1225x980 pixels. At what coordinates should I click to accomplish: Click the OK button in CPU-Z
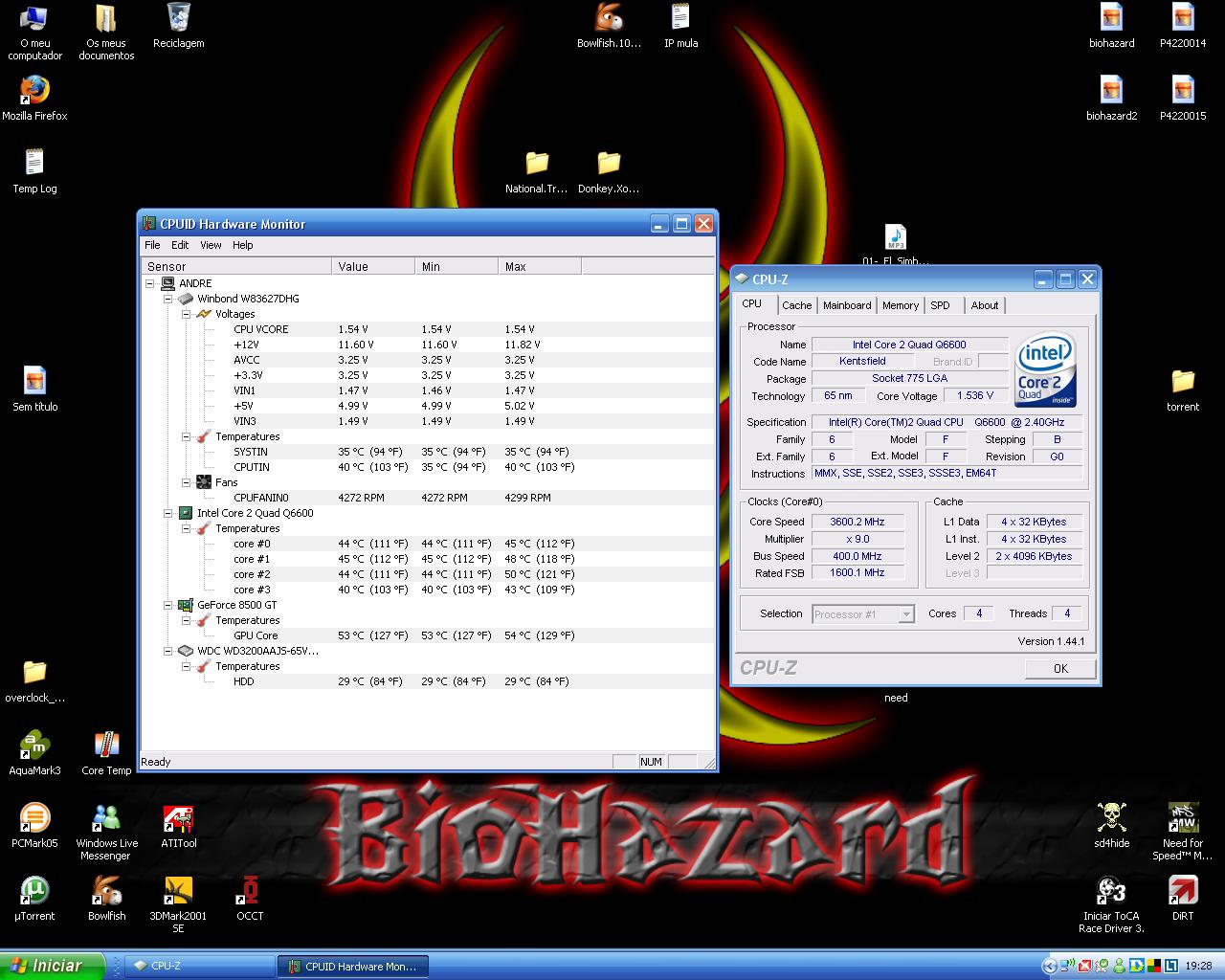(1060, 668)
